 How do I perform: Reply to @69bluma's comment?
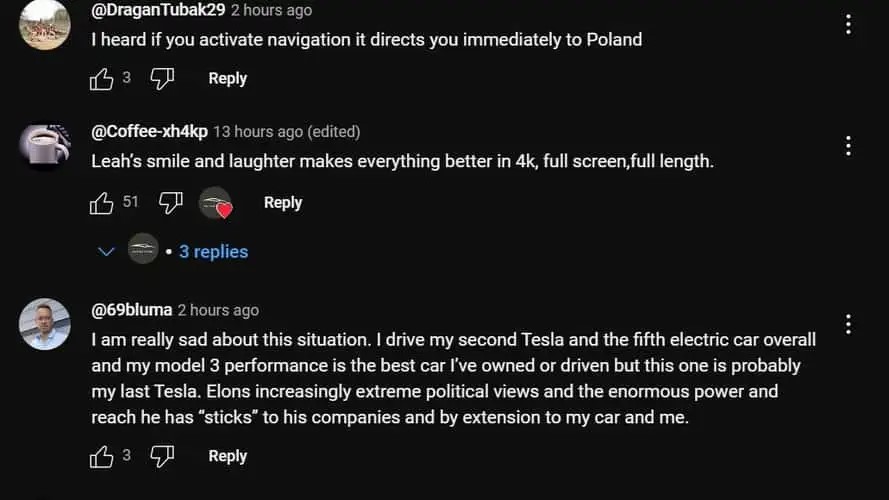227,457
